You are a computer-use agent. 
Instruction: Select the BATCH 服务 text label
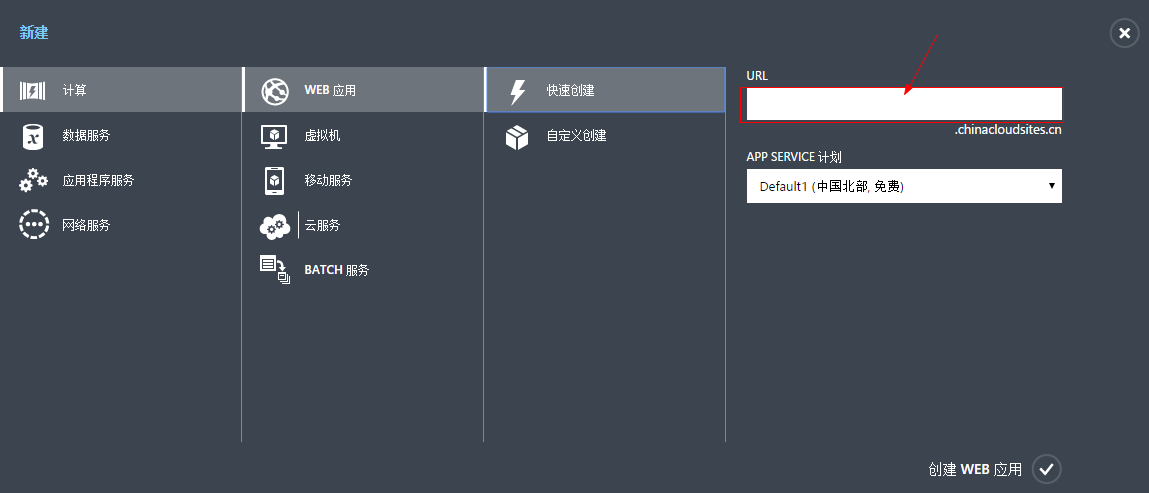click(x=336, y=271)
